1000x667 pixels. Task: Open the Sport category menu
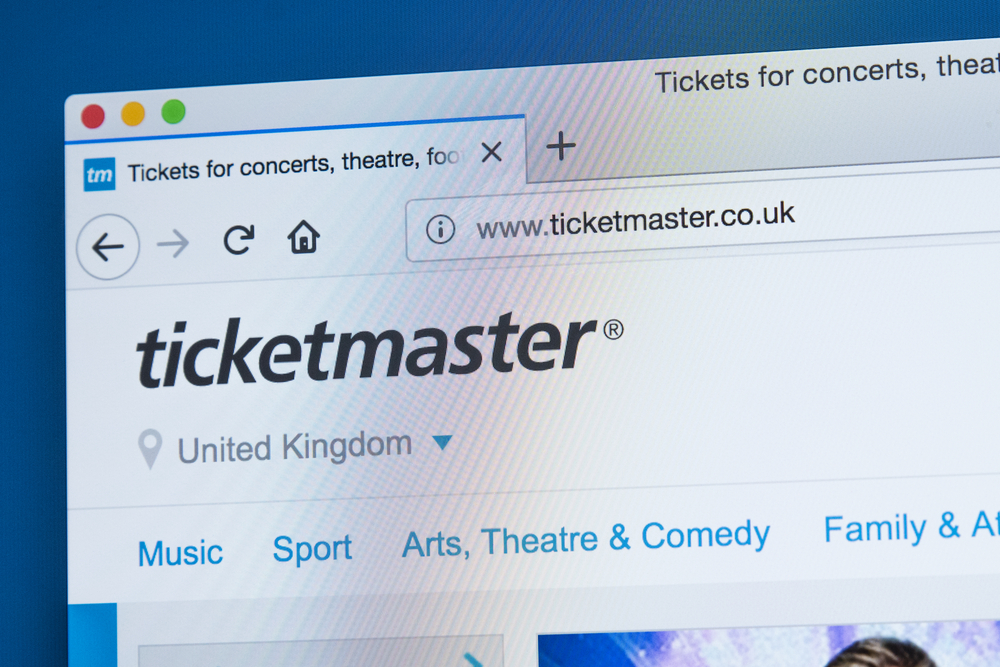[x=312, y=549]
